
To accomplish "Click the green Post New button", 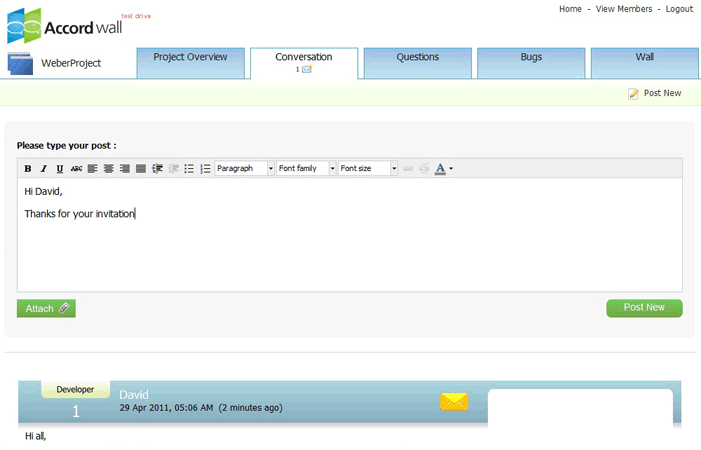I will pyautogui.click(x=644, y=308).
